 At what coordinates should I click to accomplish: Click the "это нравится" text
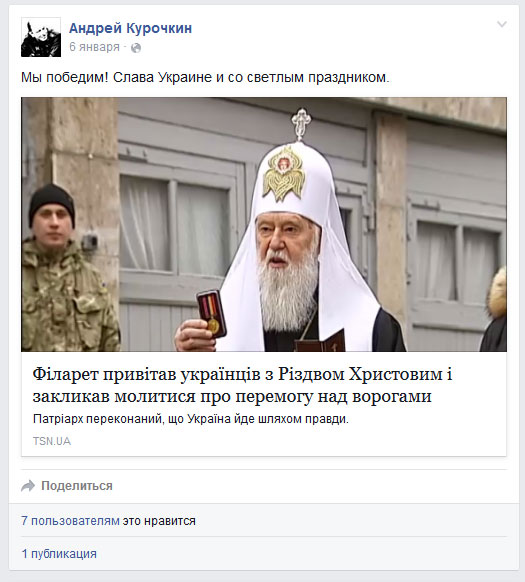159,521
